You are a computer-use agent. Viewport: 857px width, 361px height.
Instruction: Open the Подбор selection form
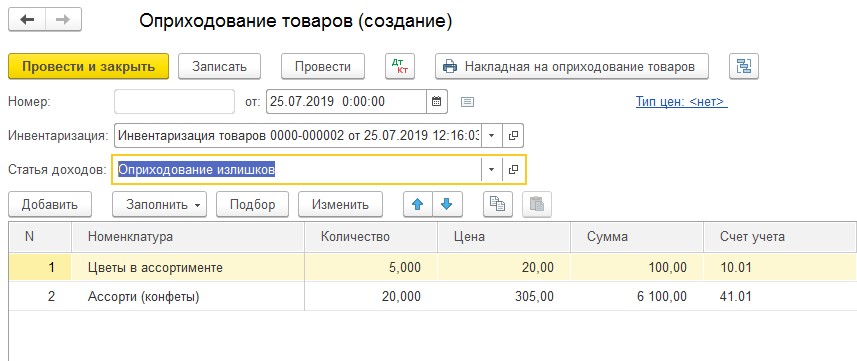tap(253, 205)
